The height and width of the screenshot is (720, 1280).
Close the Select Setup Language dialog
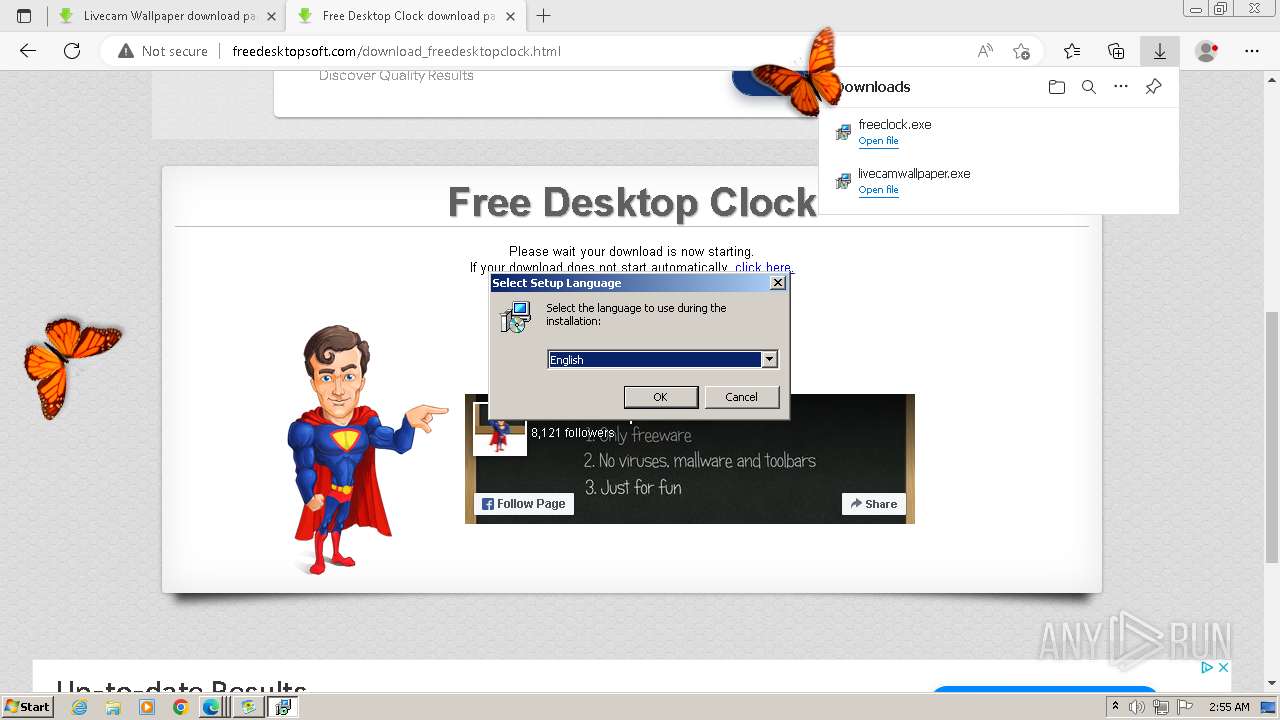click(x=778, y=283)
